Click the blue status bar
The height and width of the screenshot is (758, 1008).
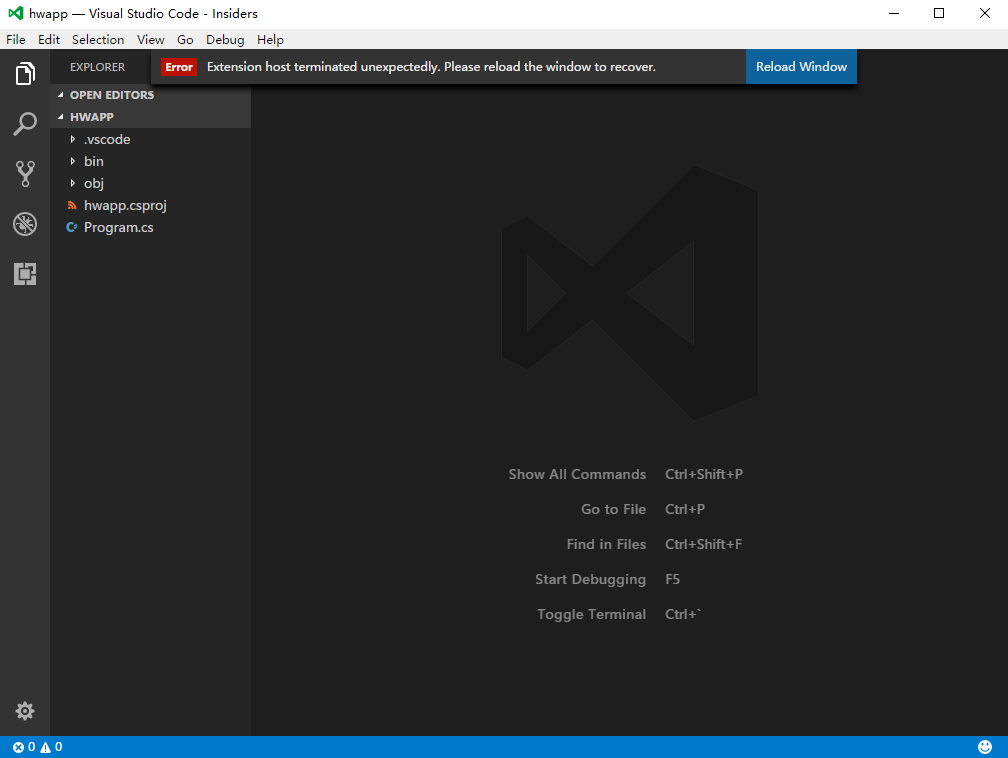500,746
